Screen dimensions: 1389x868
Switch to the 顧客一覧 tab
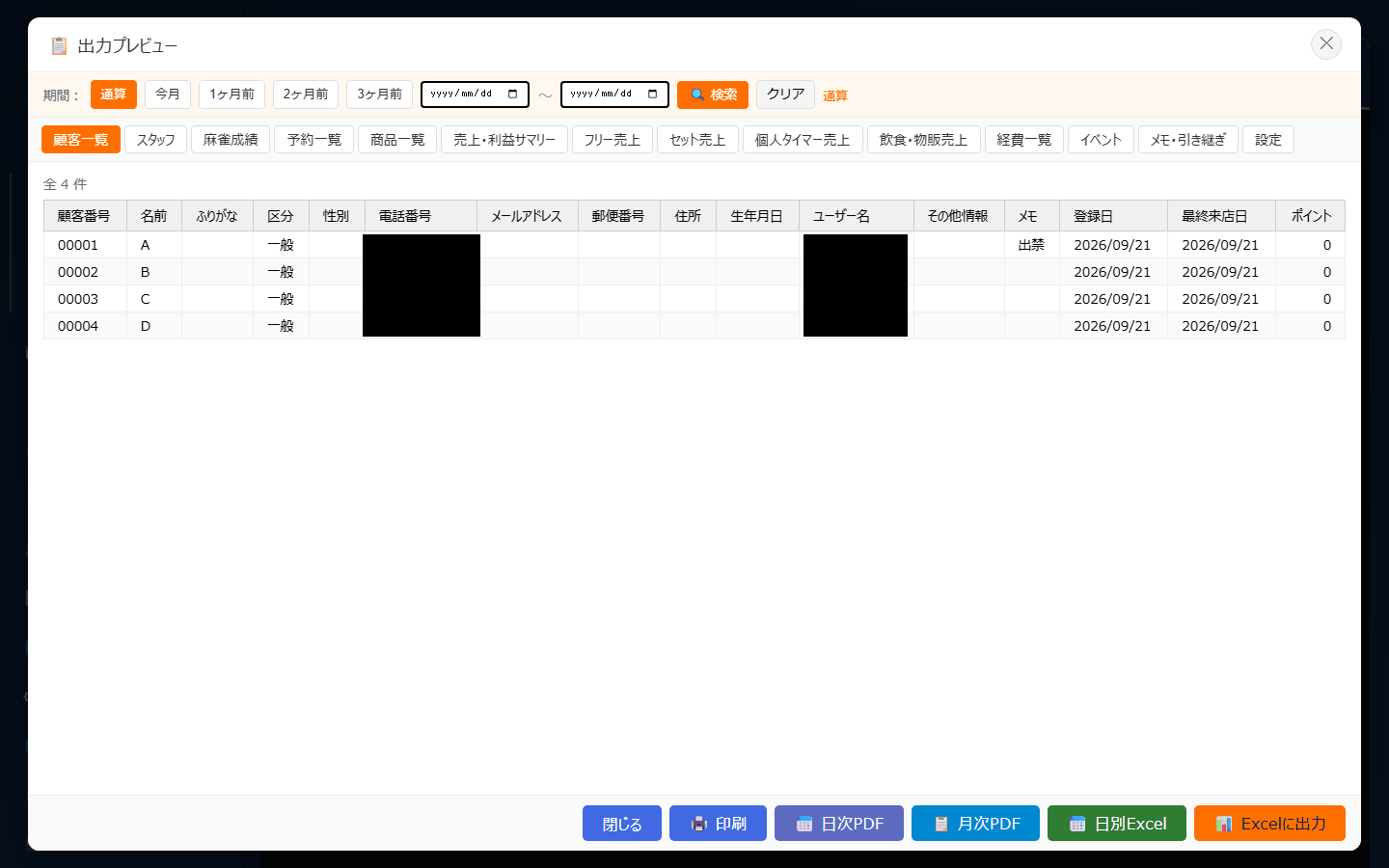pyautogui.click(x=81, y=140)
